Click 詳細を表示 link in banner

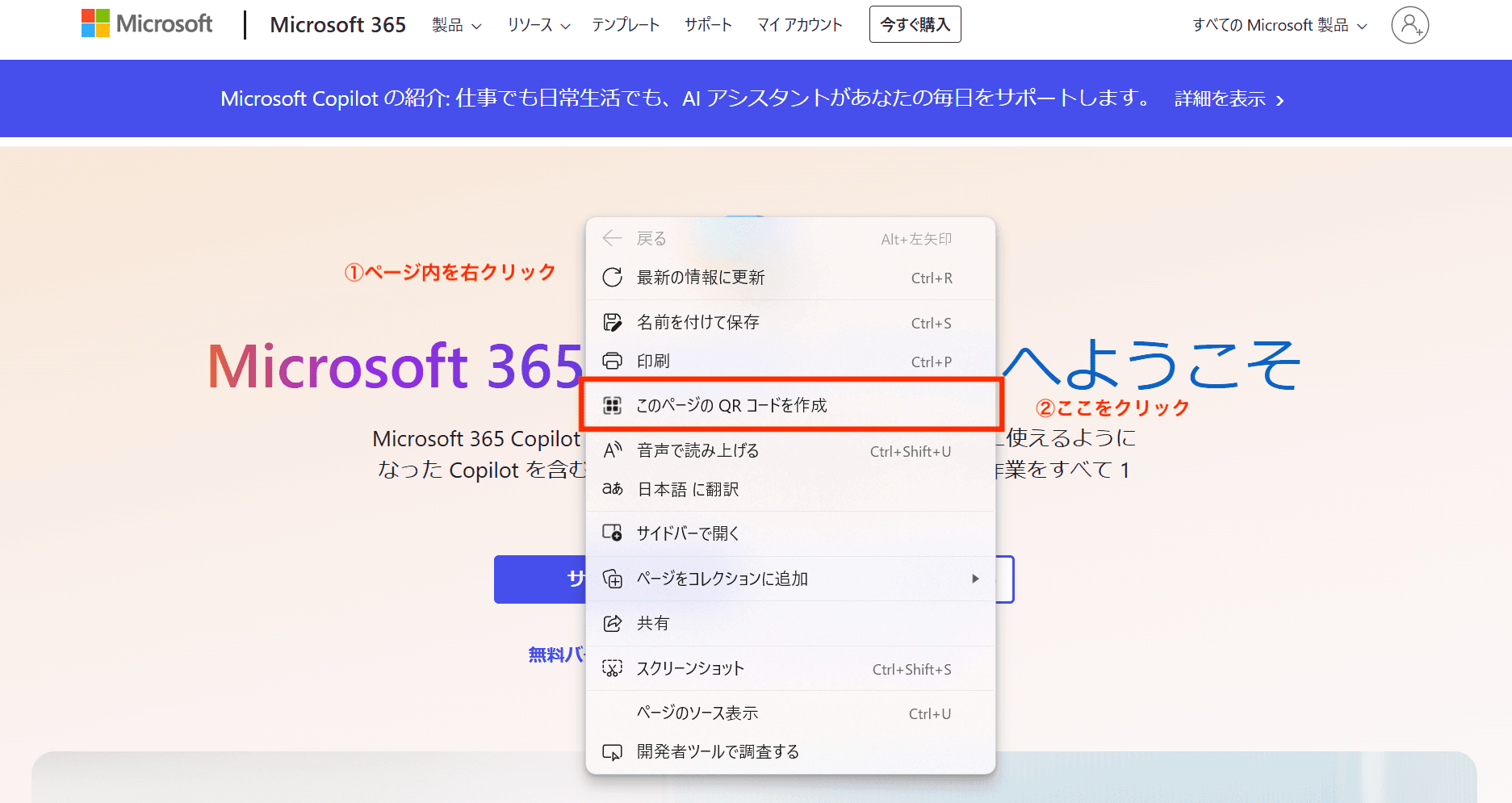coord(1229,98)
